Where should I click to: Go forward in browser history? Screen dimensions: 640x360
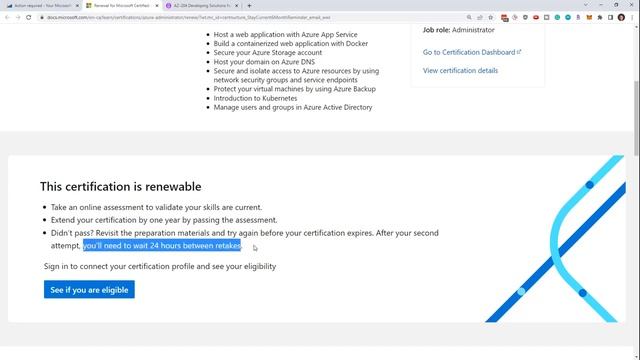pyautogui.click(x=18, y=18)
